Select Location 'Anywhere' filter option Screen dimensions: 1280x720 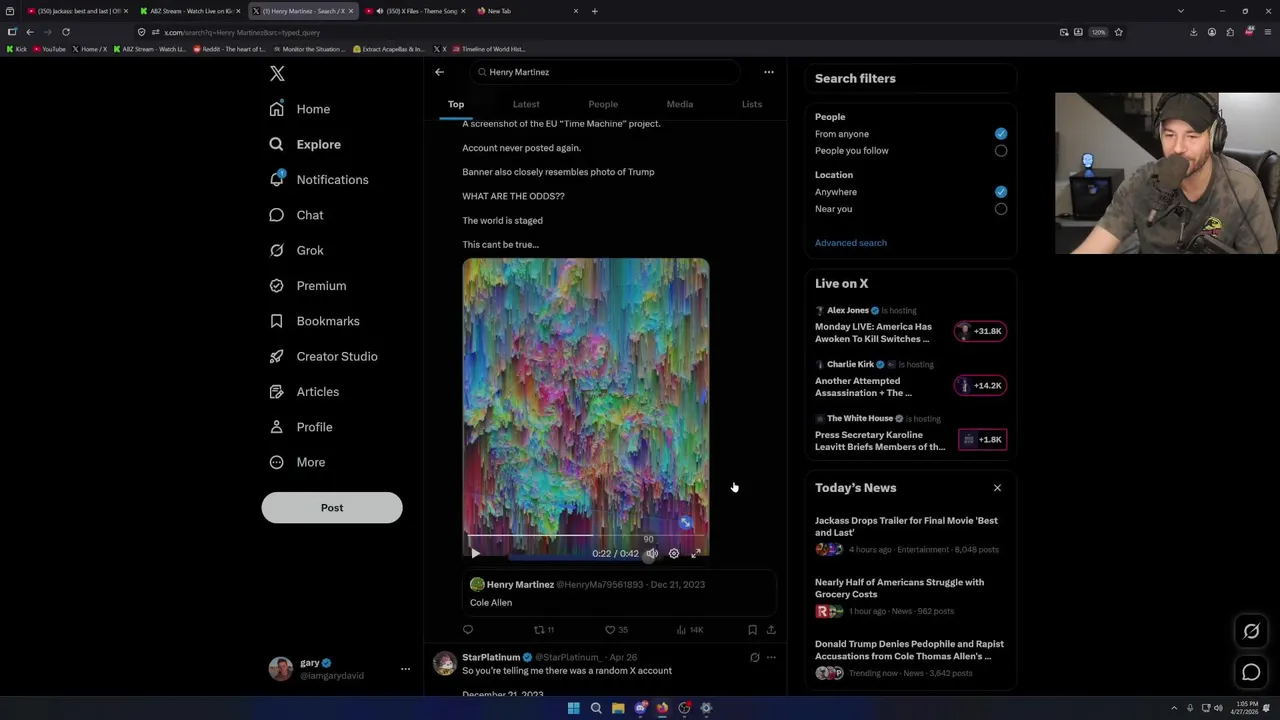click(1001, 192)
